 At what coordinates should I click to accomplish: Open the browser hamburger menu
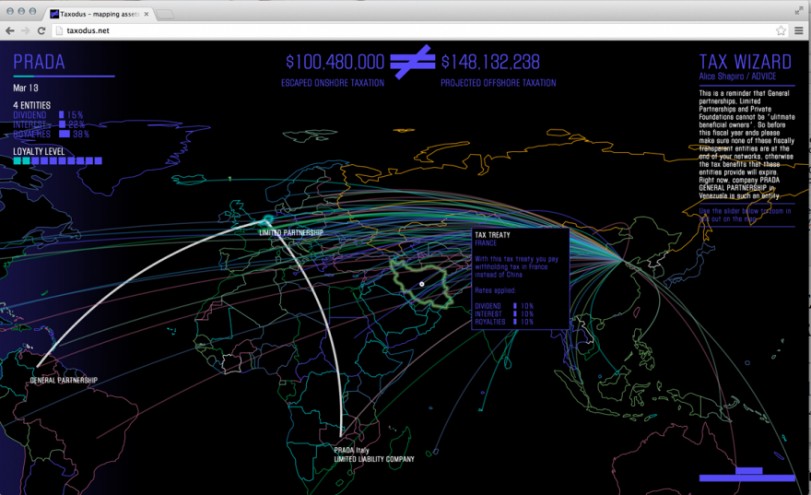click(799, 31)
